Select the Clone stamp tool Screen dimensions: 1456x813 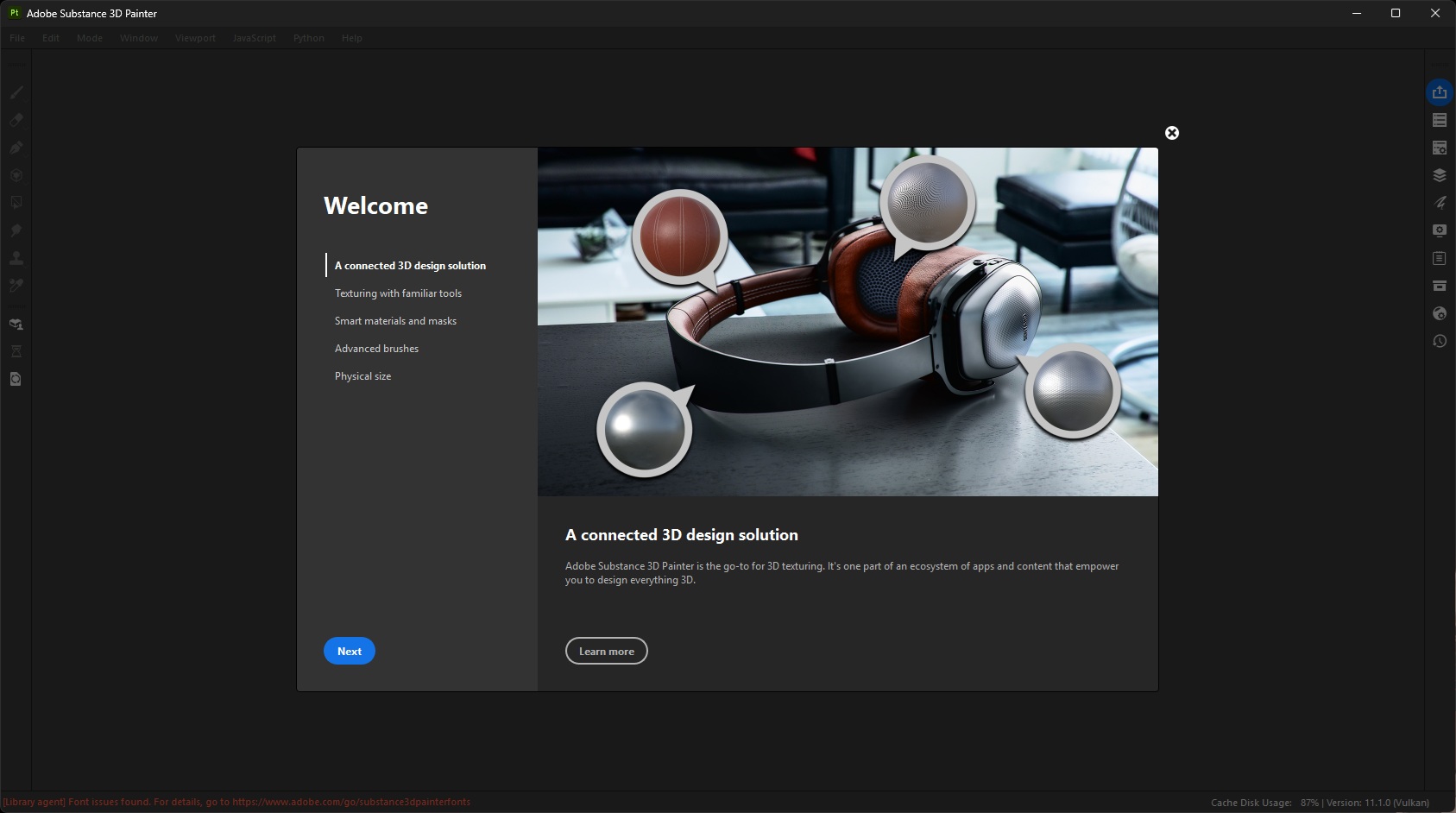(16, 258)
